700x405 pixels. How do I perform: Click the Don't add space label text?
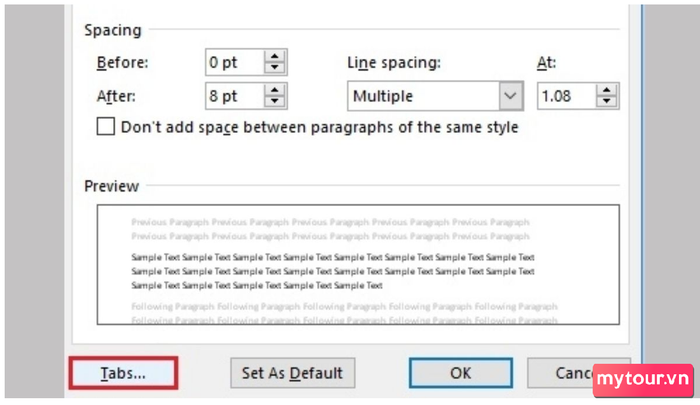320,127
